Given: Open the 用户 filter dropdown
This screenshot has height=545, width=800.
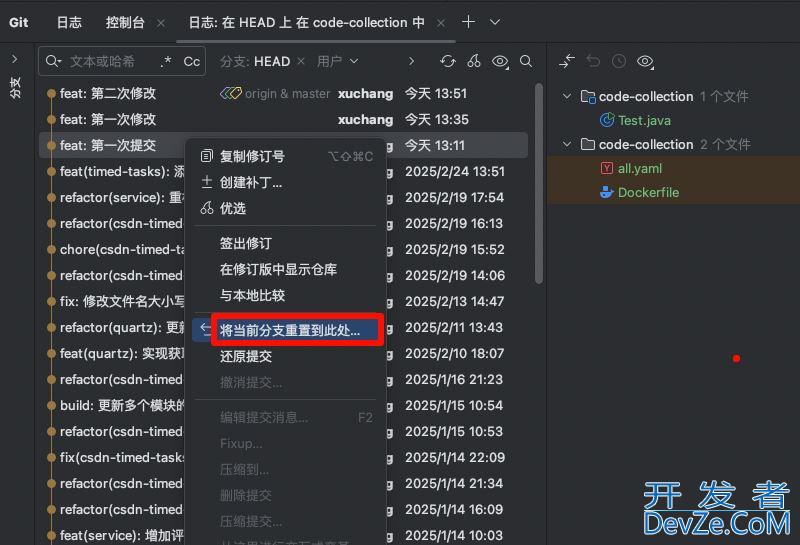Looking at the screenshot, I should click(x=337, y=62).
